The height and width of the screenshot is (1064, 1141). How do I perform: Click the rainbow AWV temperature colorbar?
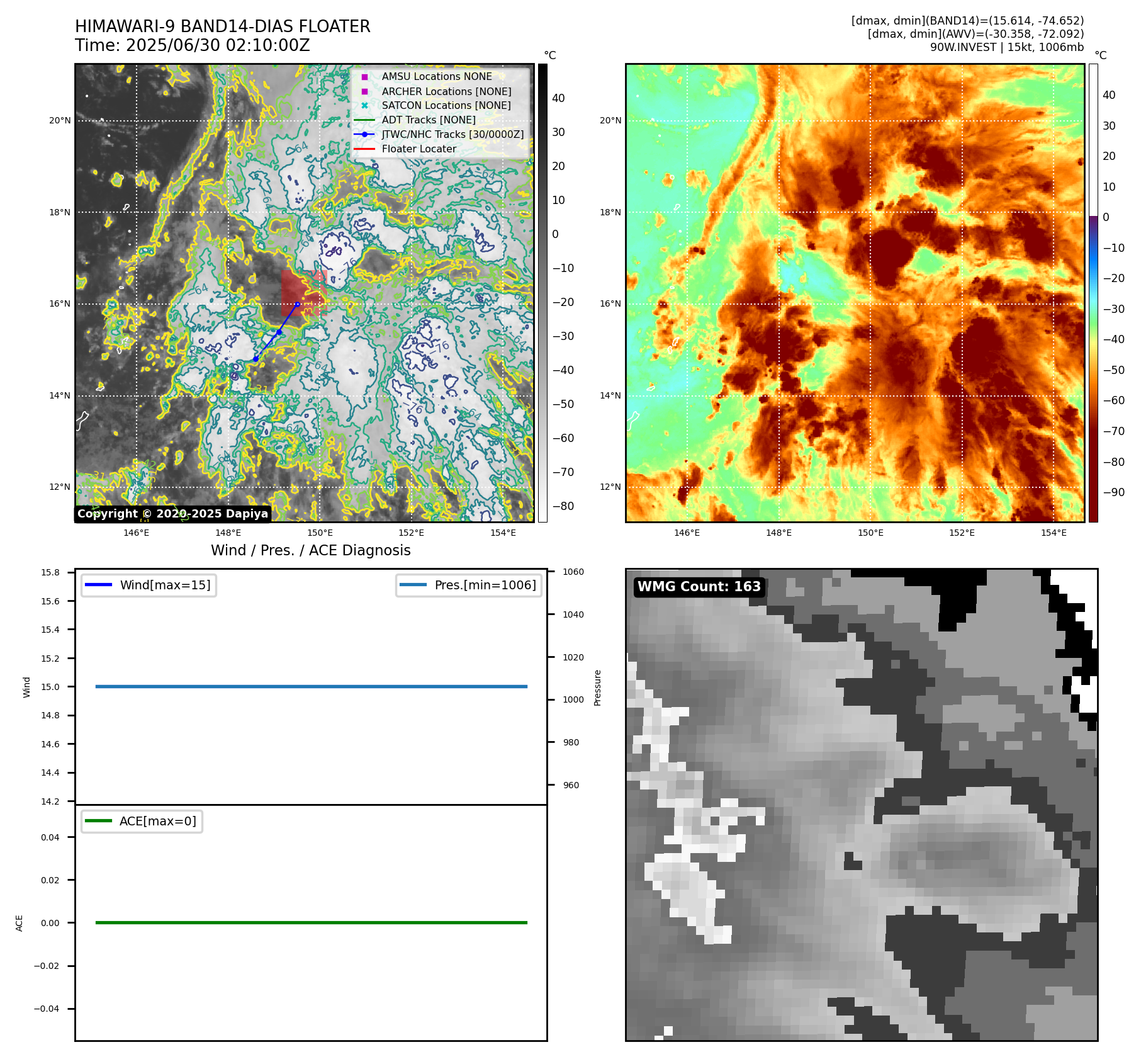coord(1094,293)
